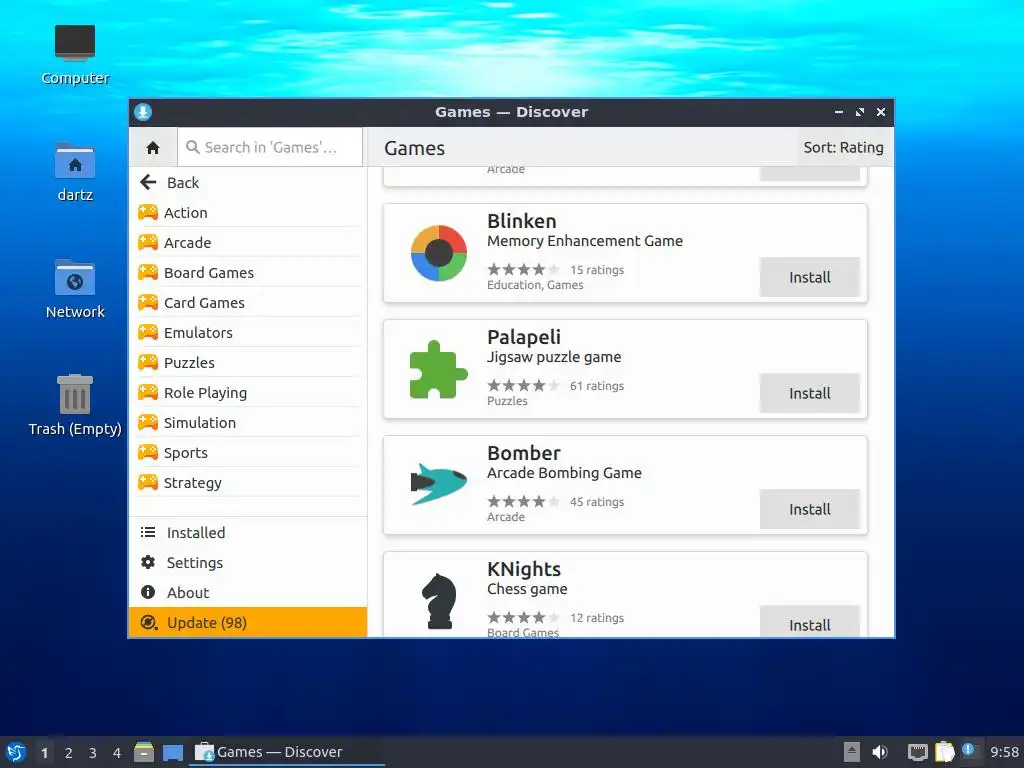Switch to workspace 3 in panel

pos(93,753)
